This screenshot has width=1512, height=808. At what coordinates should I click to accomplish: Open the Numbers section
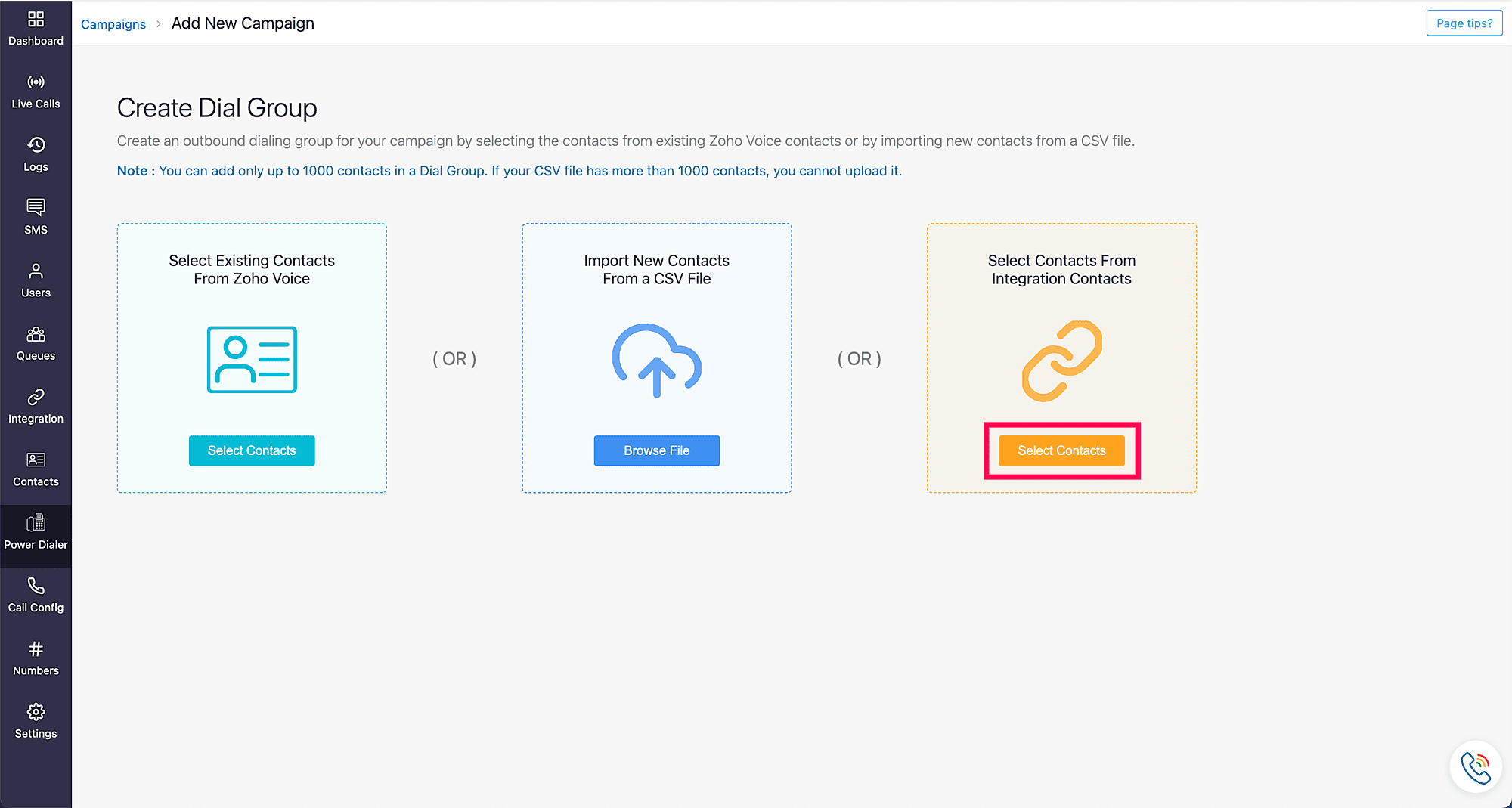pos(36,658)
